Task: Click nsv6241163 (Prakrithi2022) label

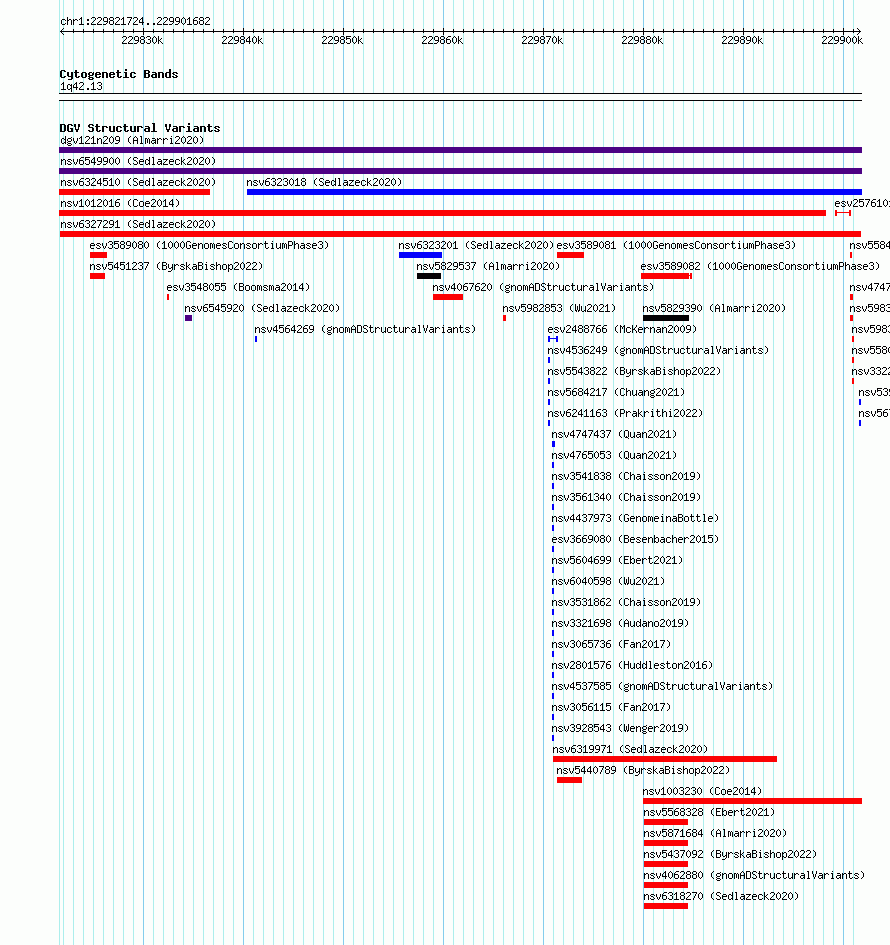Action: coord(625,415)
